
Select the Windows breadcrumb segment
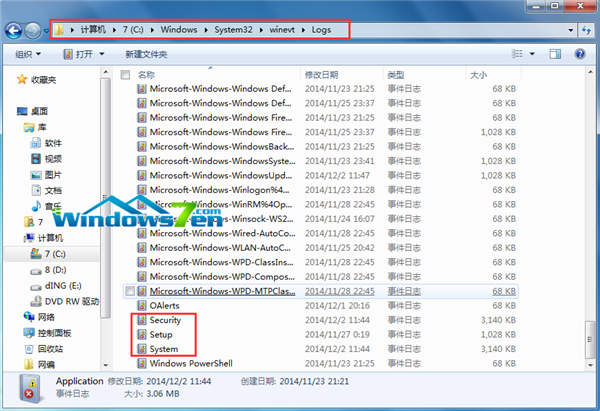pos(179,29)
